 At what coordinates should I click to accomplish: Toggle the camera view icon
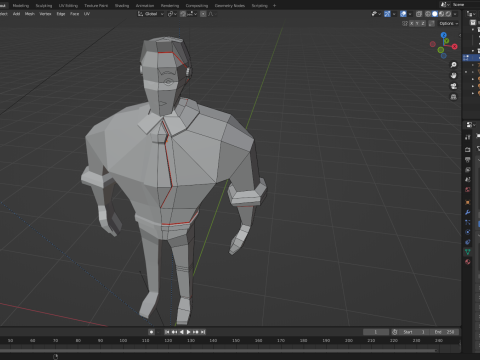click(453, 86)
